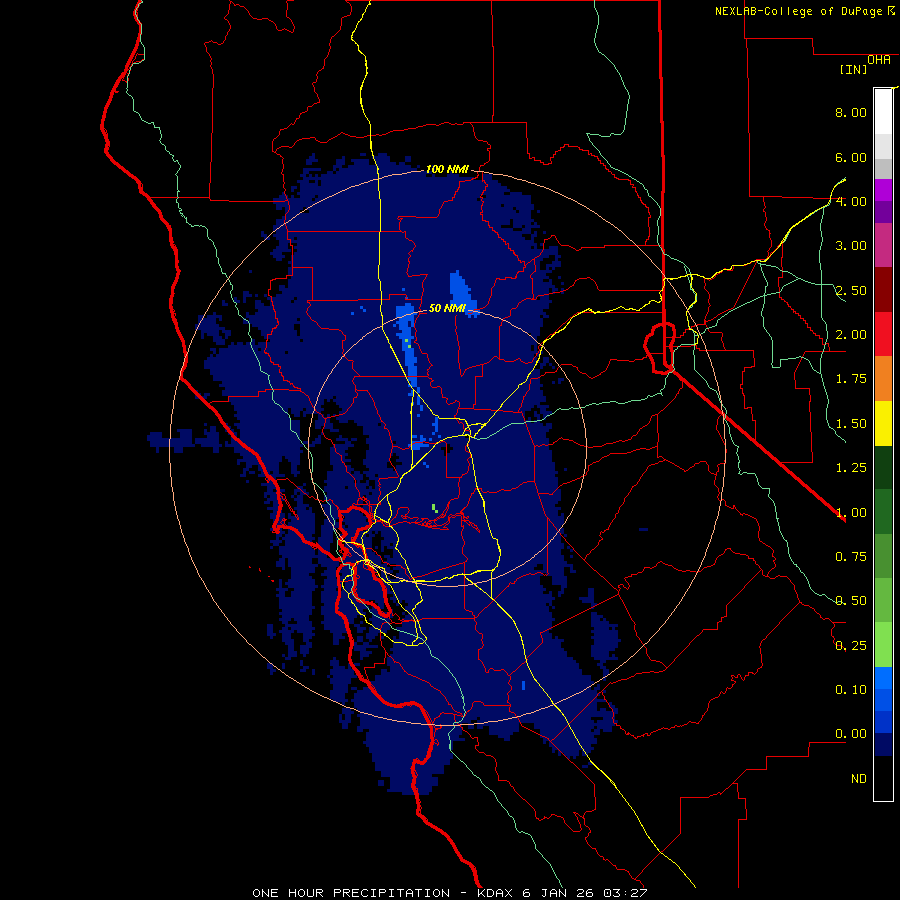Select the ND legend label
Image resolution: width=900 pixels, height=900 pixels.
click(x=859, y=779)
